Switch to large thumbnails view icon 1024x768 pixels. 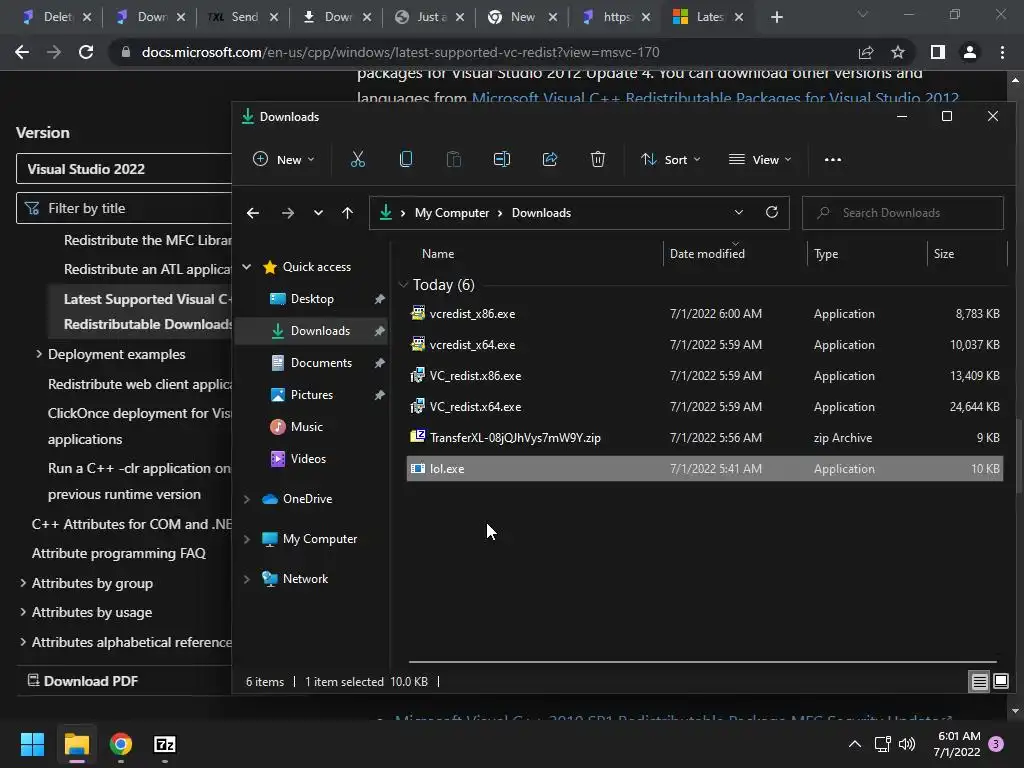tap(1000, 682)
